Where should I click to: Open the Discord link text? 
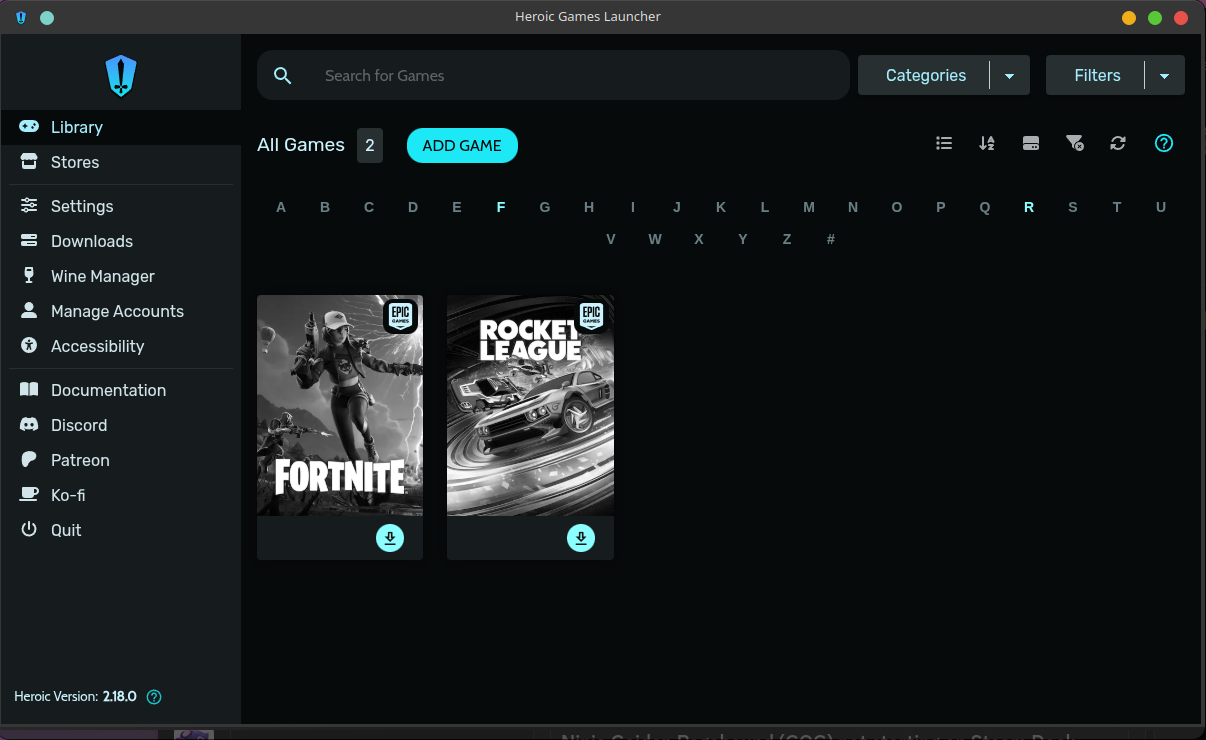click(79, 425)
